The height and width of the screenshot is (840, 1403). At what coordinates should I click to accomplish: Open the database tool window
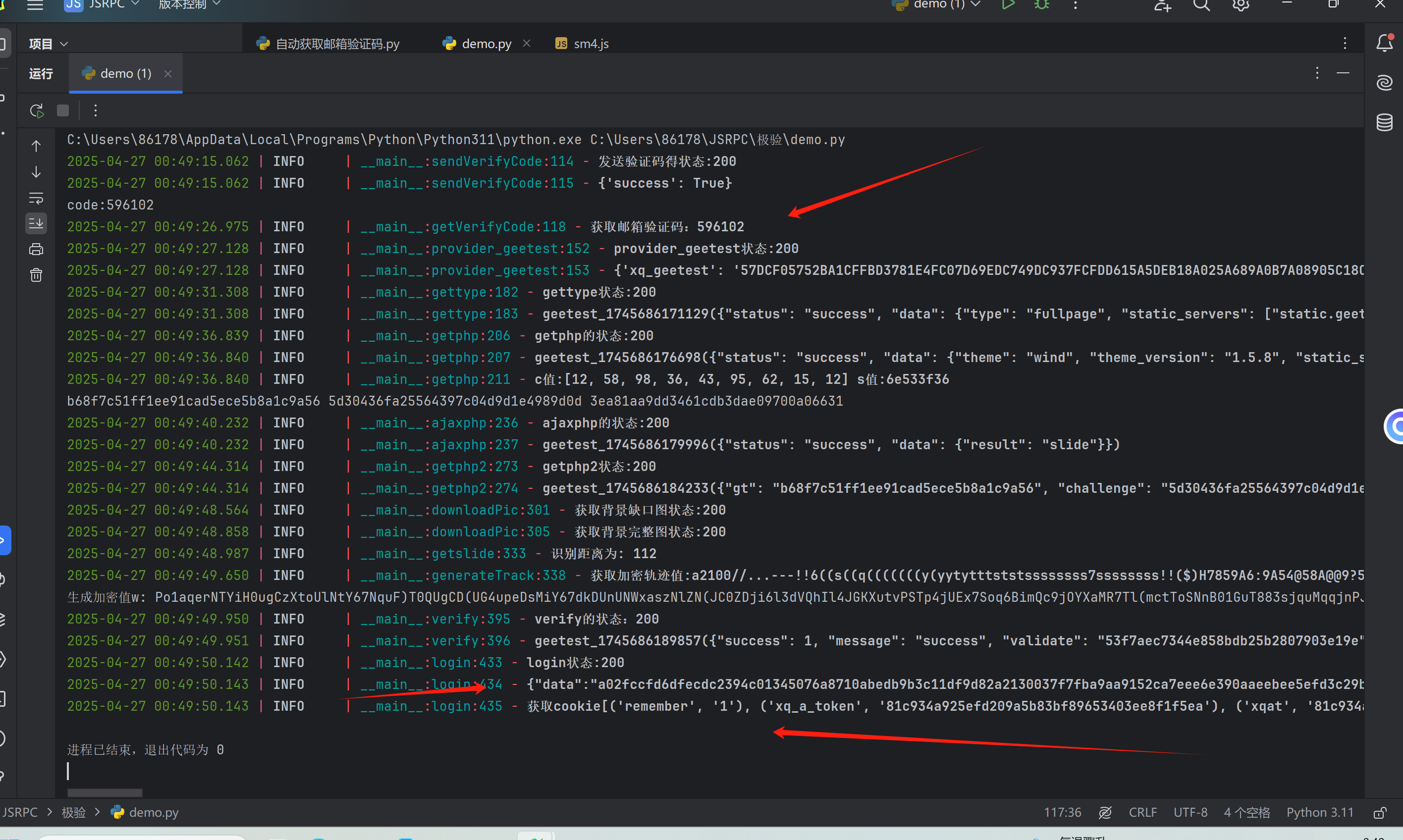(1384, 122)
